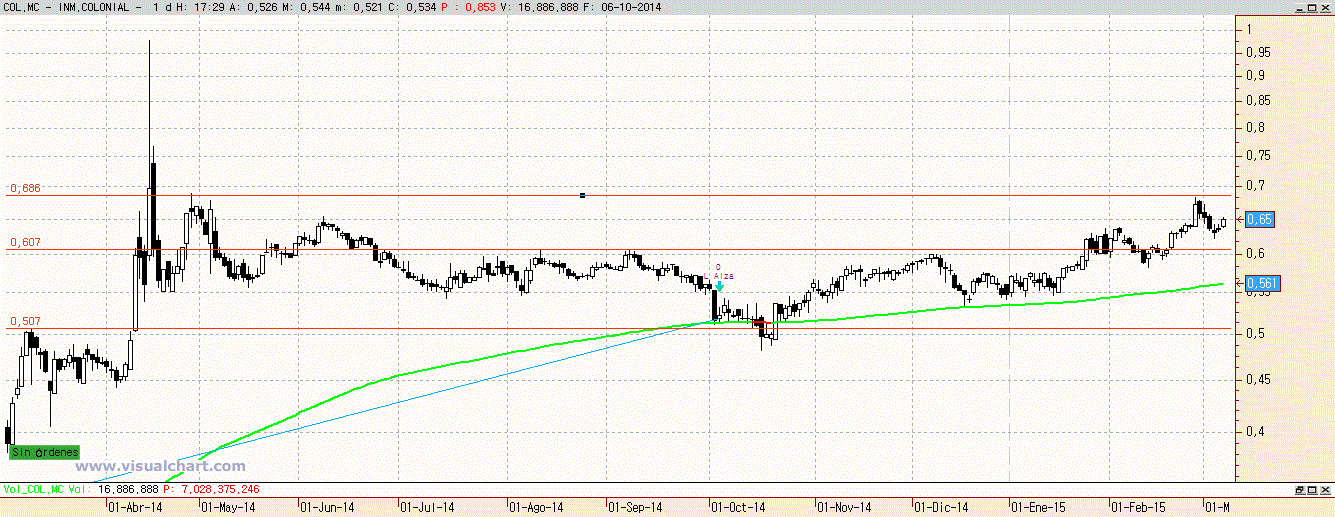Select the 0,607 horizontal level label
The width and height of the screenshot is (1335, 517).
point(25,242)
